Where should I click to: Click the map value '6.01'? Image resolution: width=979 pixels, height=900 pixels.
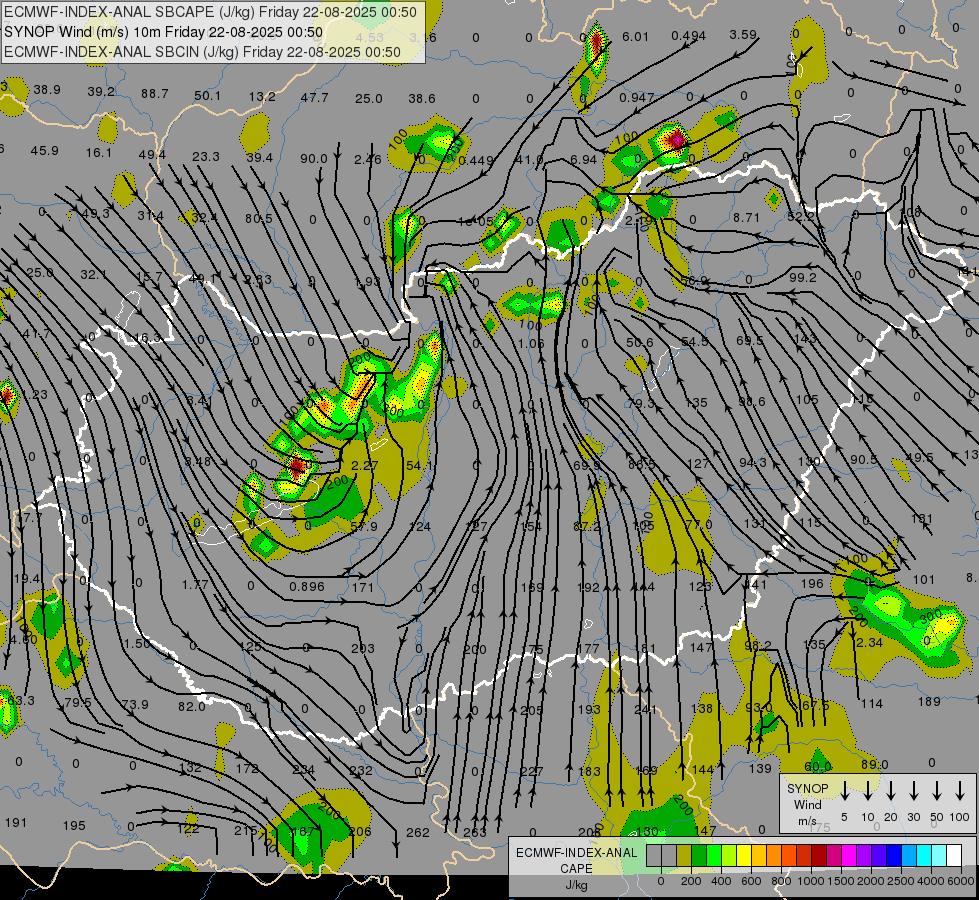(636, 36)
